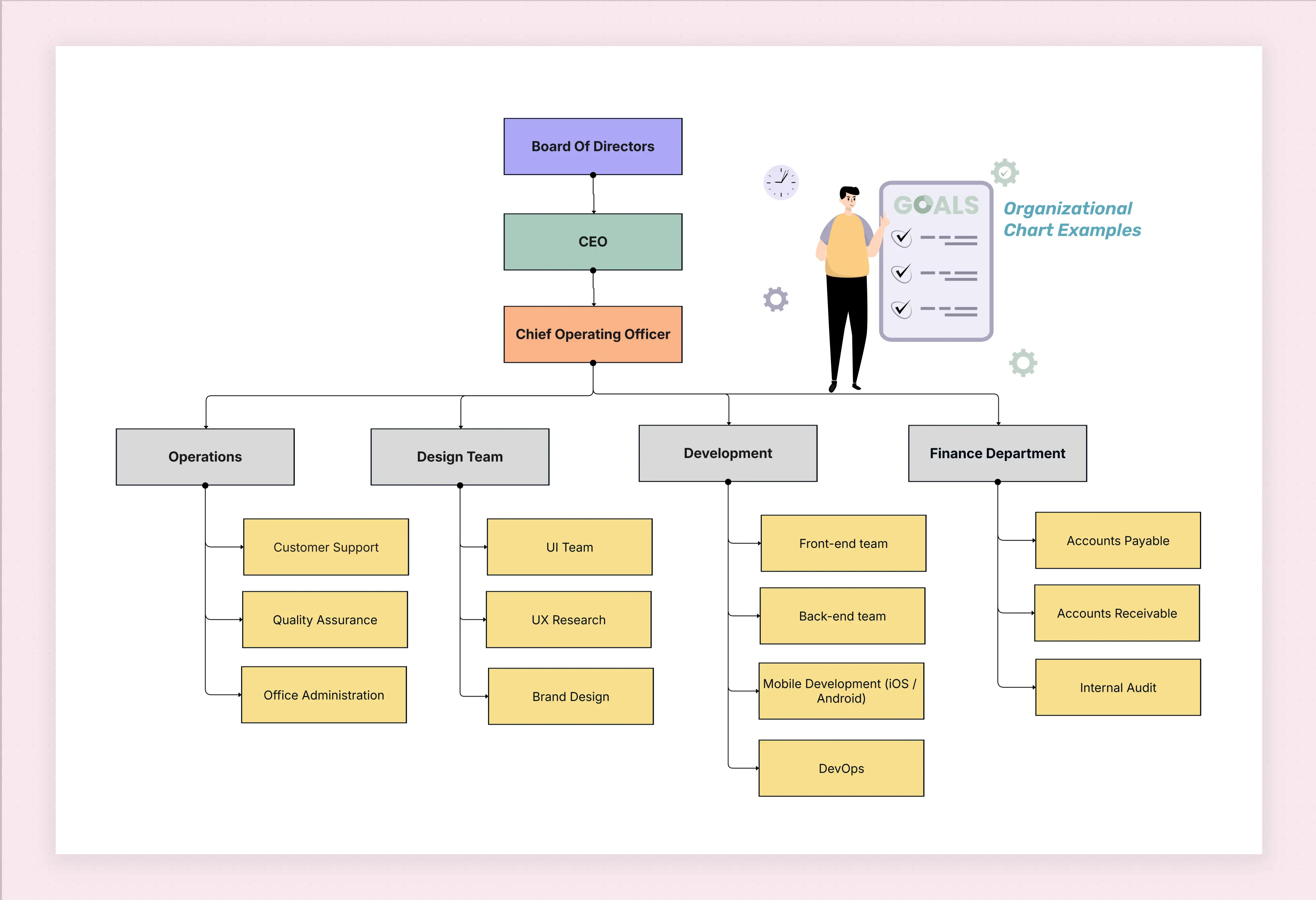Select the Design Team branch
Screen dimensions: 1316x900
pos(459,456)
